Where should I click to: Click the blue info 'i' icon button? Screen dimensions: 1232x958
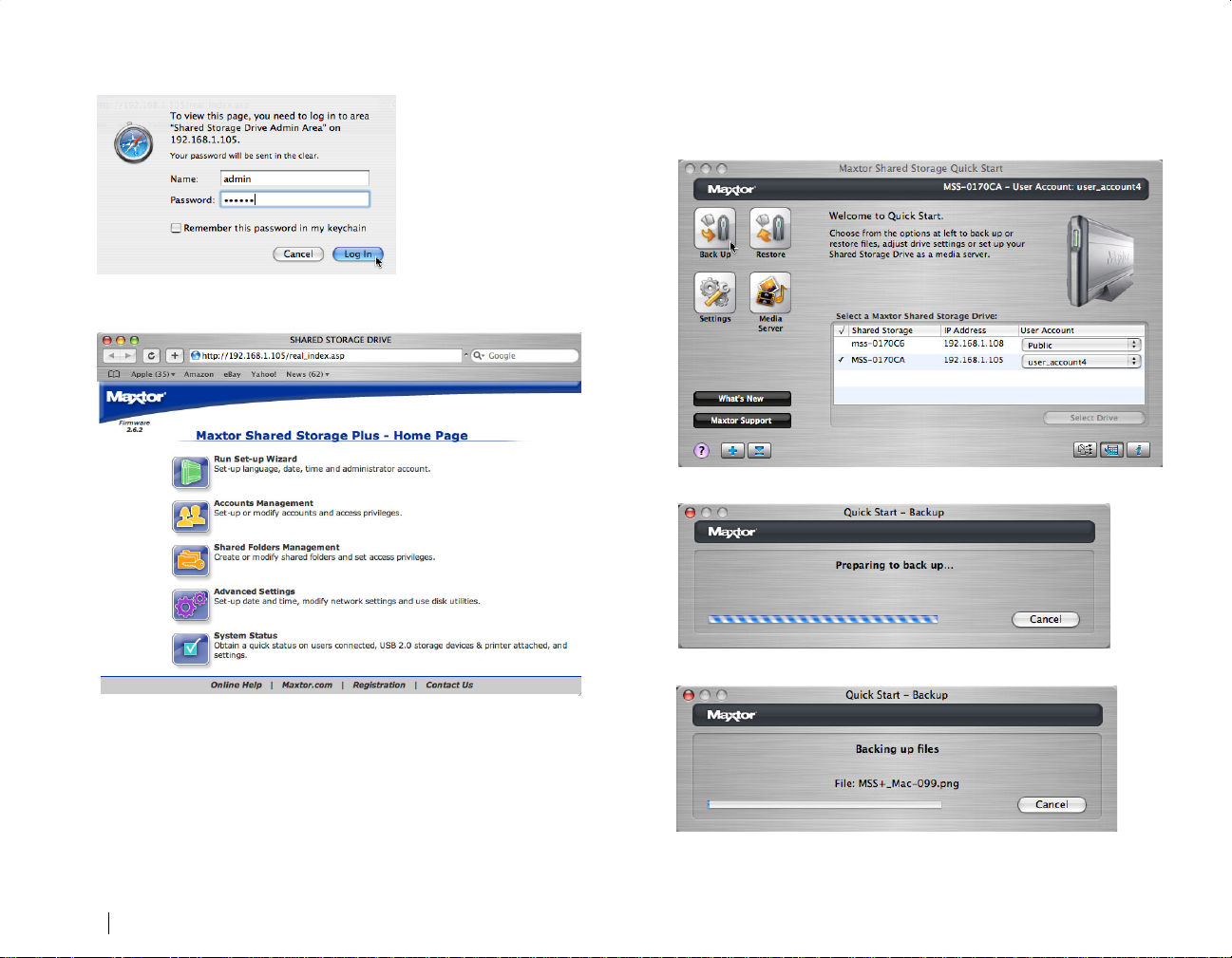pyautogui.click(x=1139, y=450)
